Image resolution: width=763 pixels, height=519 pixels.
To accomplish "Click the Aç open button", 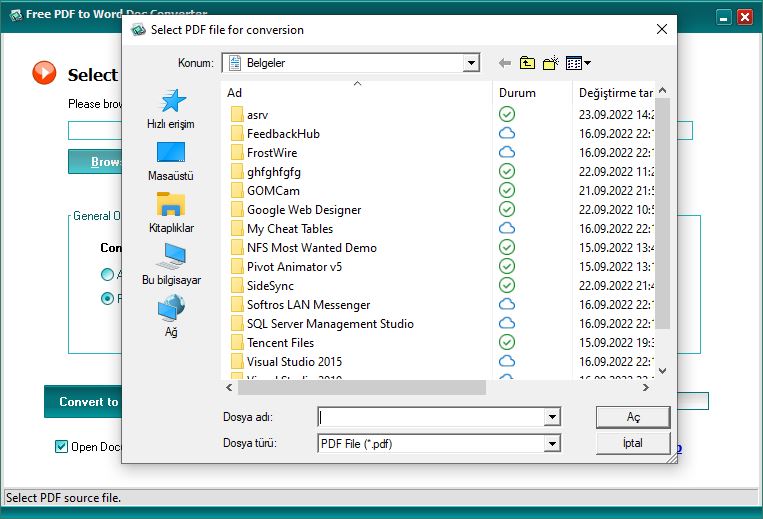I will tap(633, 417).
